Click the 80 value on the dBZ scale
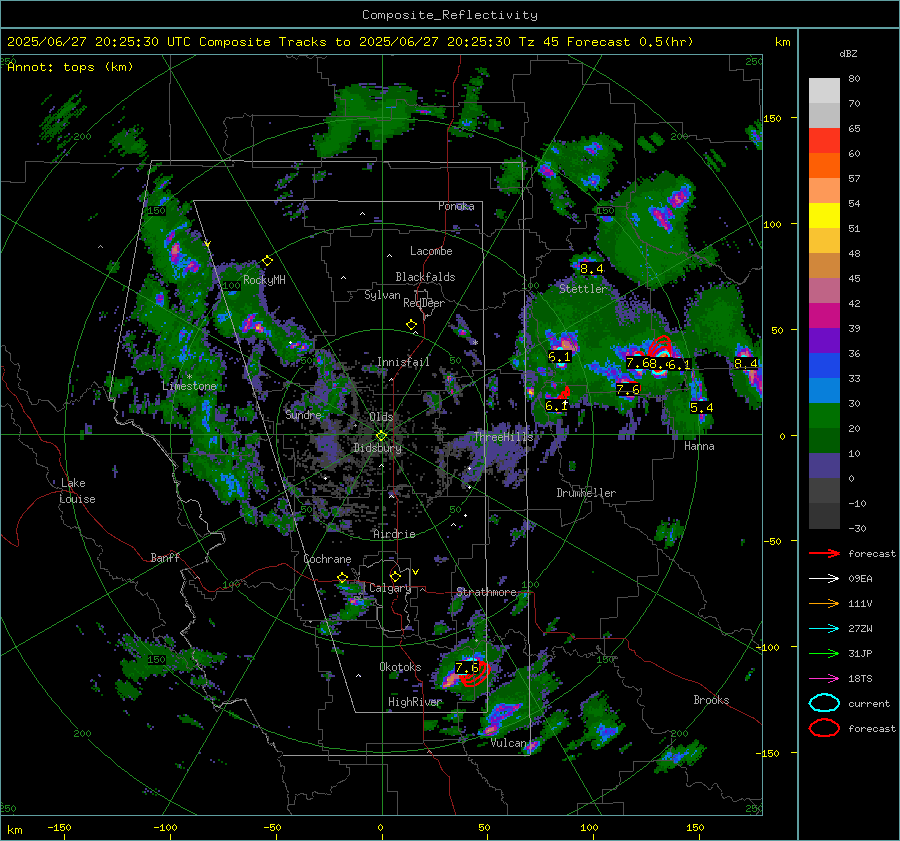This screenshot has height=841, width=900. tap(854, 79)
